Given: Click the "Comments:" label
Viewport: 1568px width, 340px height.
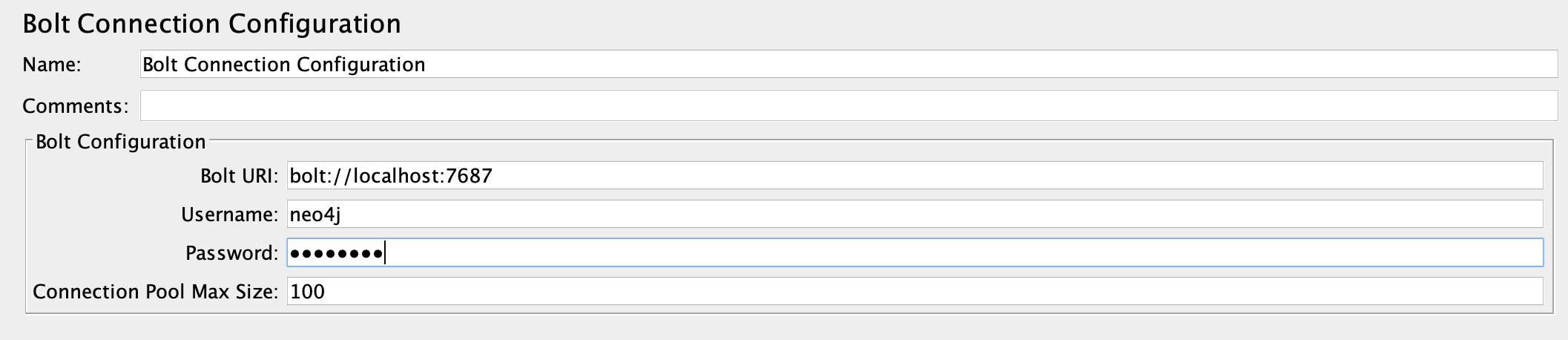Looking at the screenshot, I should [75, 106].
